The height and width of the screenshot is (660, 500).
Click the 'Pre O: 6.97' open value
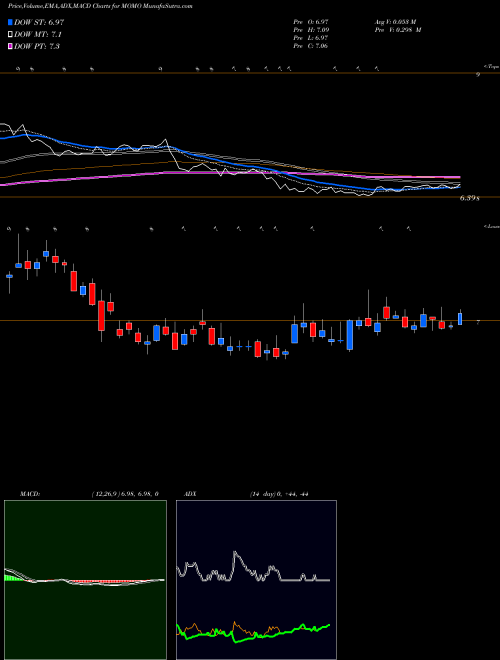tap(311, 21)
